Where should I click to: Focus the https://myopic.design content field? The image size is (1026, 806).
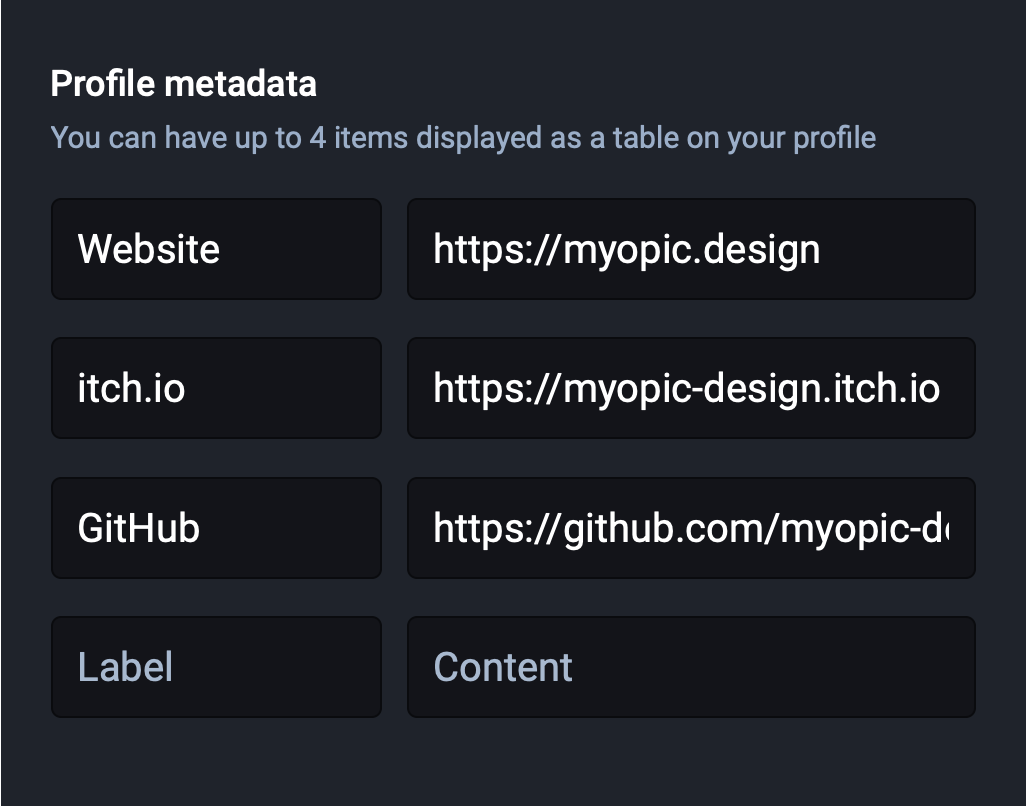691,249
